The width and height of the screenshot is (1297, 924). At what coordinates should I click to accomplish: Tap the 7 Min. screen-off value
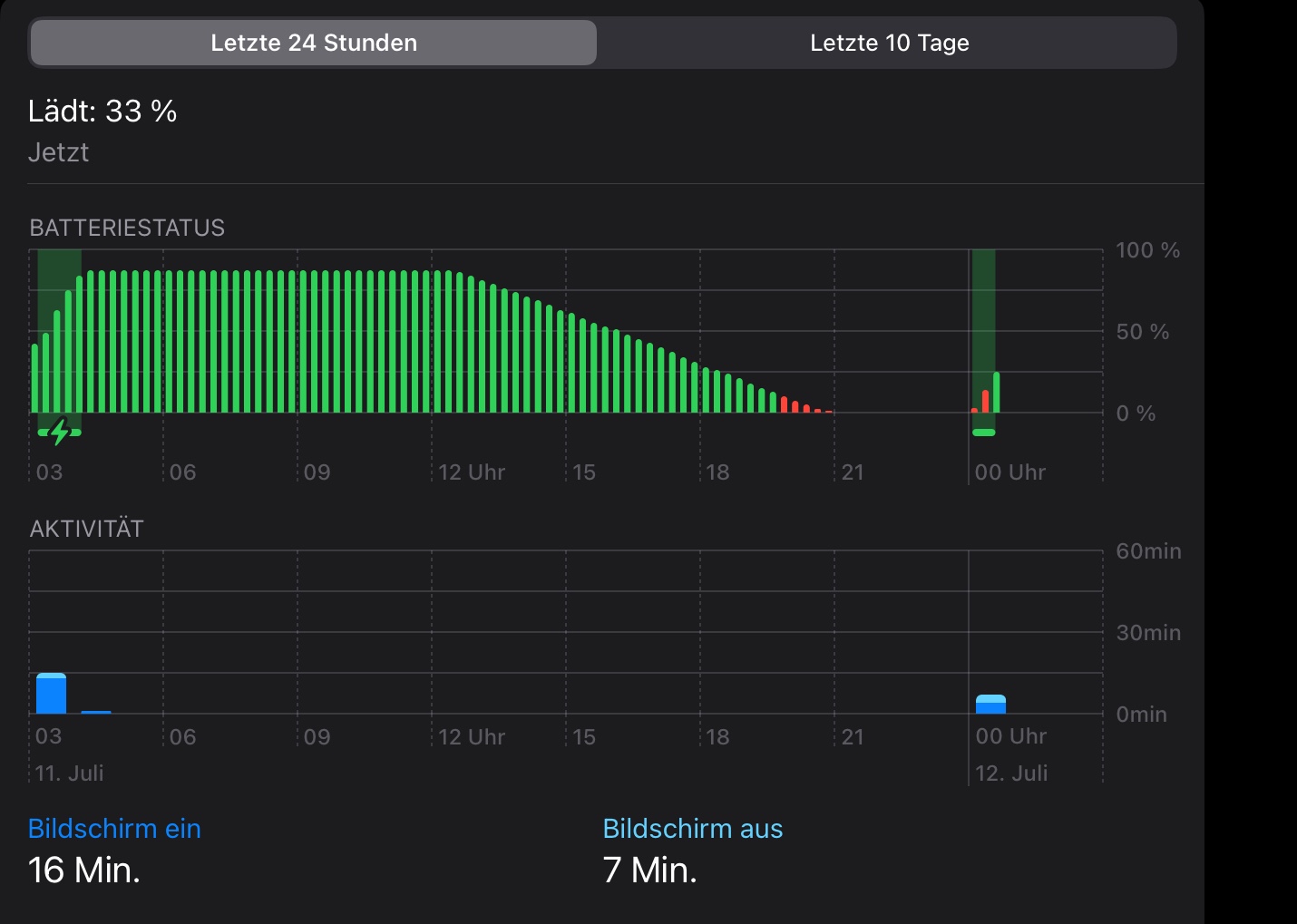(x=649, y=871)
